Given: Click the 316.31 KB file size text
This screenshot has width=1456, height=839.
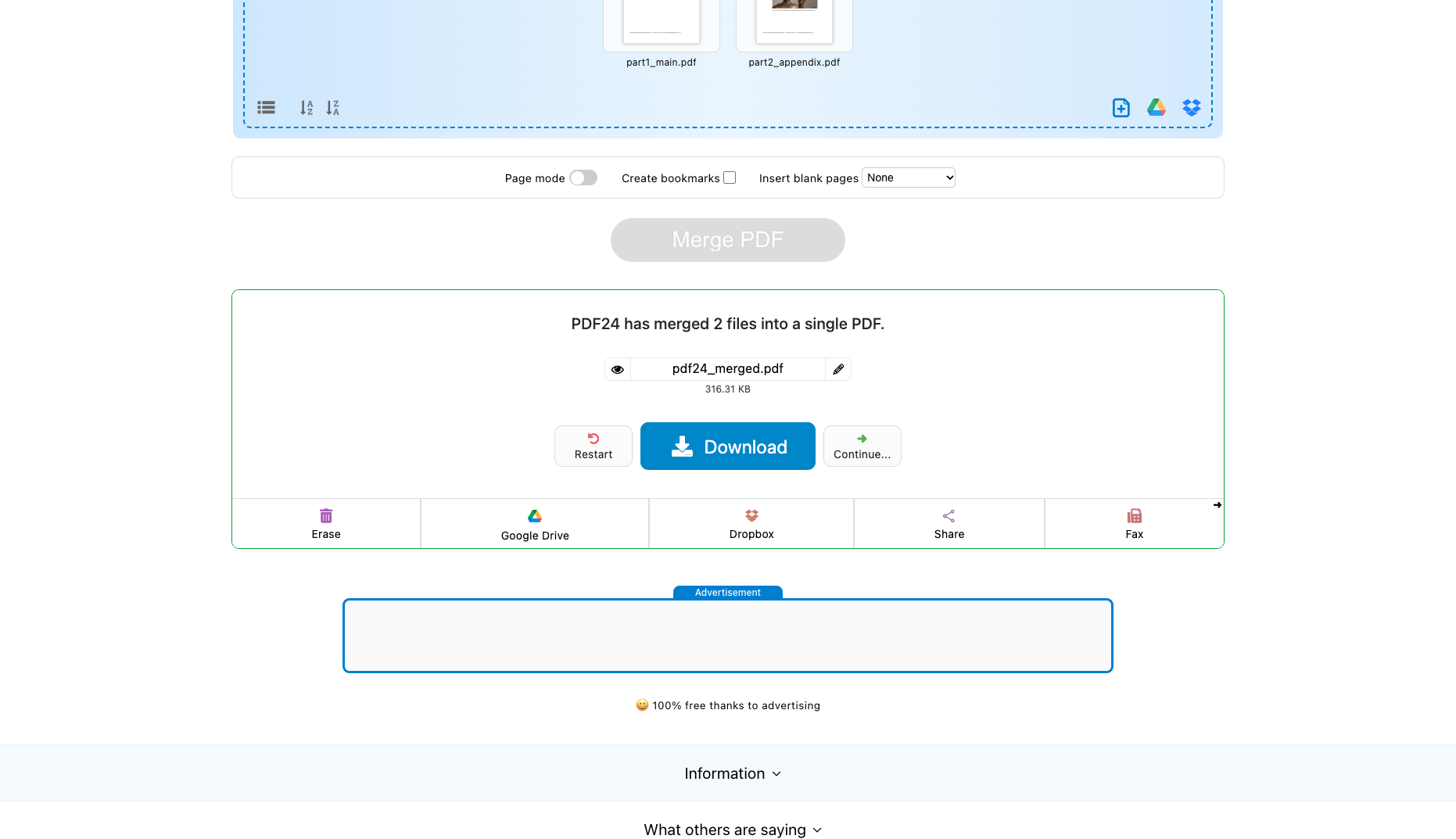Looking at the screenshot, I should click(x=728, y=389).
